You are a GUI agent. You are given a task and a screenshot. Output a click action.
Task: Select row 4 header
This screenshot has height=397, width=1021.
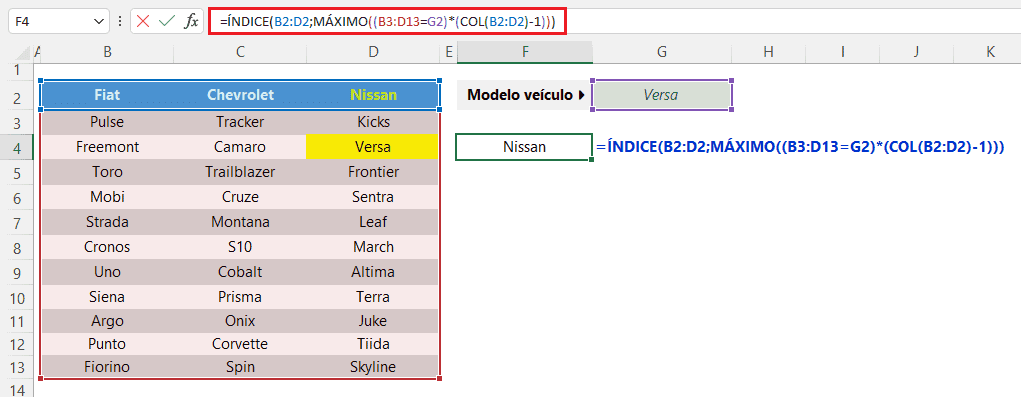pos(16,148)
